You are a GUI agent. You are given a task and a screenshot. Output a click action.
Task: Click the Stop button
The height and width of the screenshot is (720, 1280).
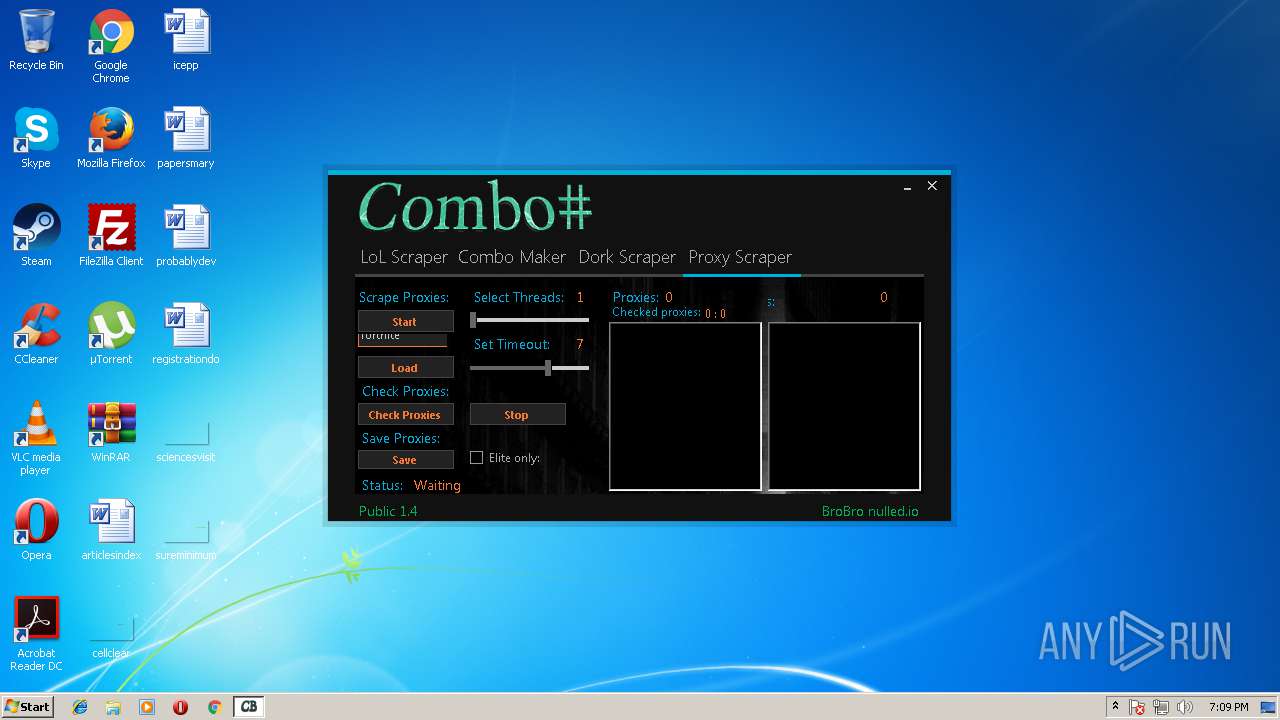click(517, 415)
